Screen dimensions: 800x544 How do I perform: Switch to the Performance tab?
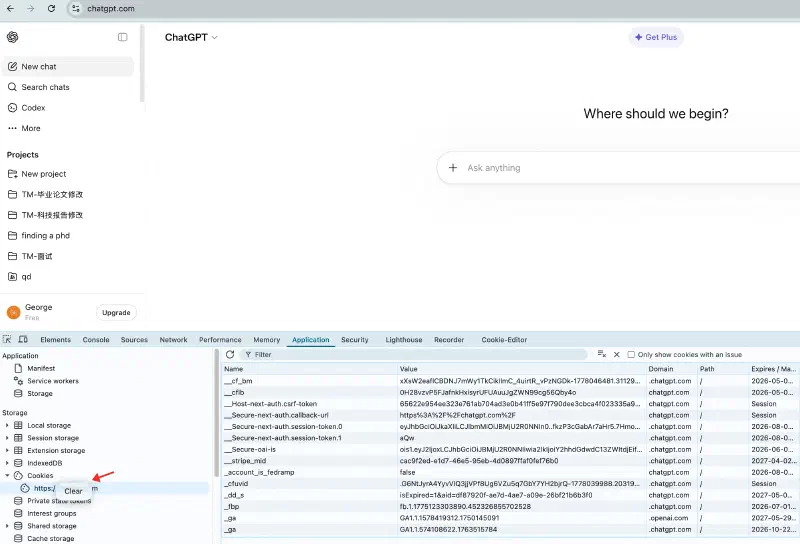click(x=220, y=340)
